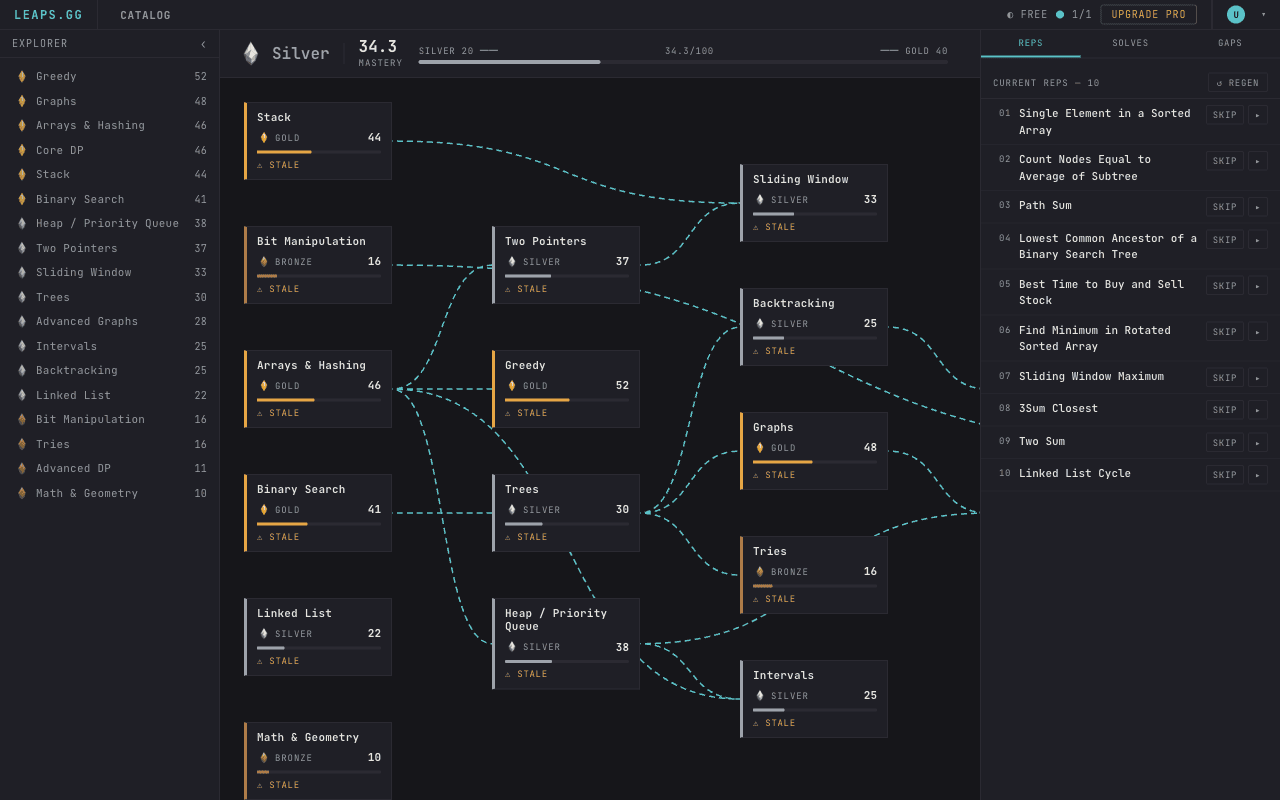The height and width of the screenshot is (800, 1280).
Task: Switch to the Solves tab
Action: pos(1130,43)
